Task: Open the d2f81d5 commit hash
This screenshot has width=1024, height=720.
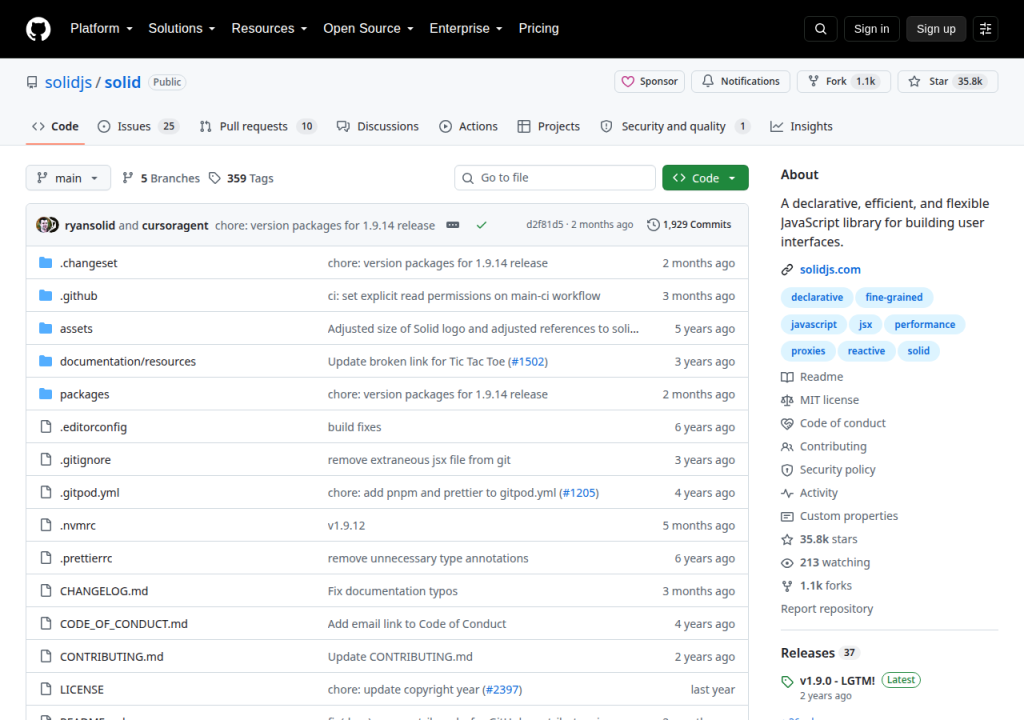Action: pos(545,225)
